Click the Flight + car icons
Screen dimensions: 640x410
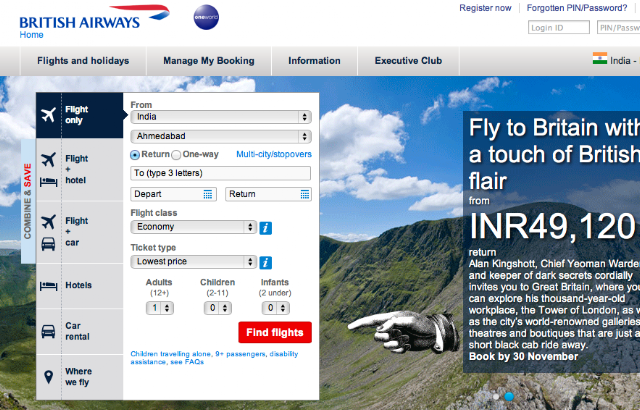pyautogui.click(x=49, y=233)
